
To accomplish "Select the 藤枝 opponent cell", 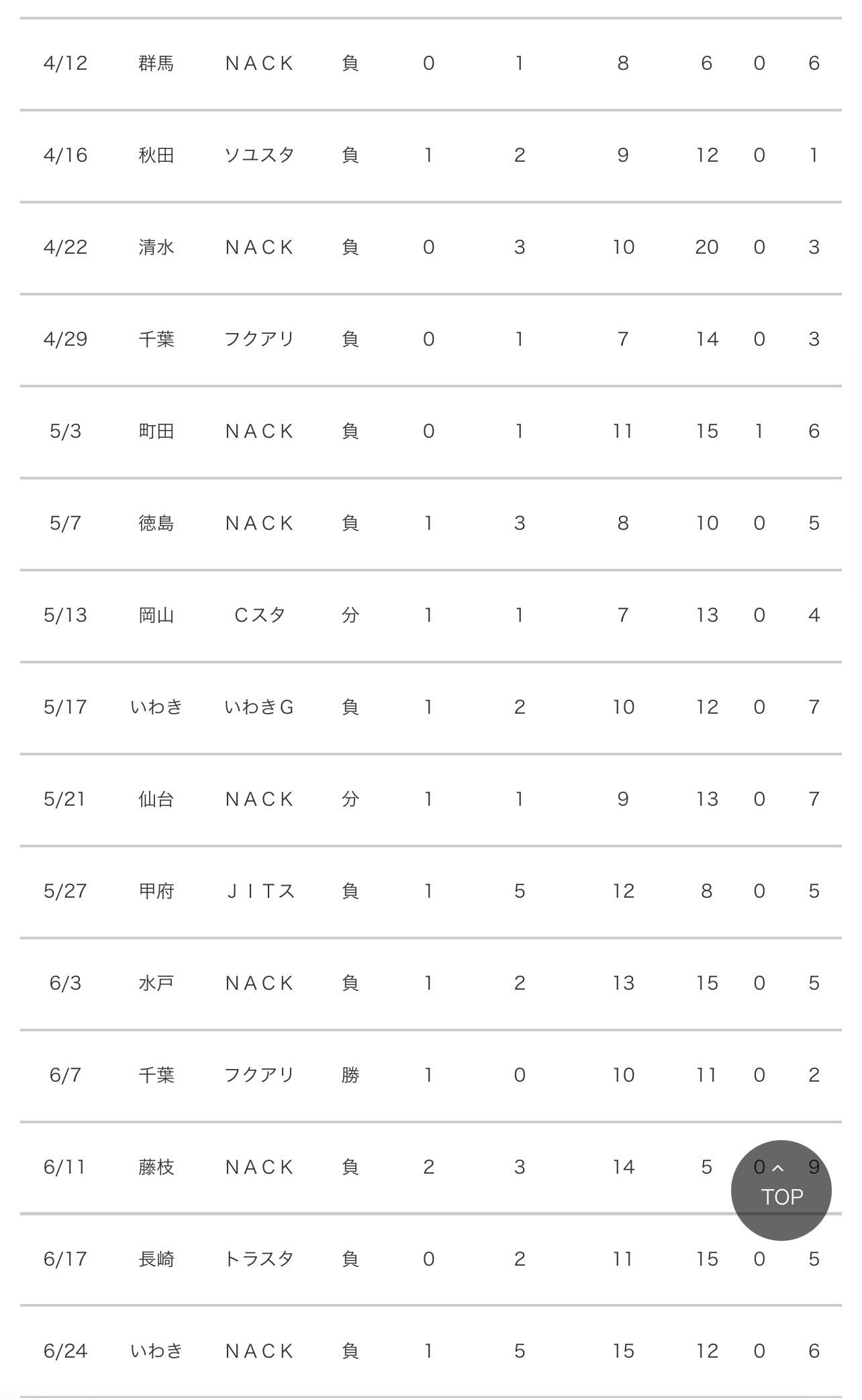I will pos(156,1167).
